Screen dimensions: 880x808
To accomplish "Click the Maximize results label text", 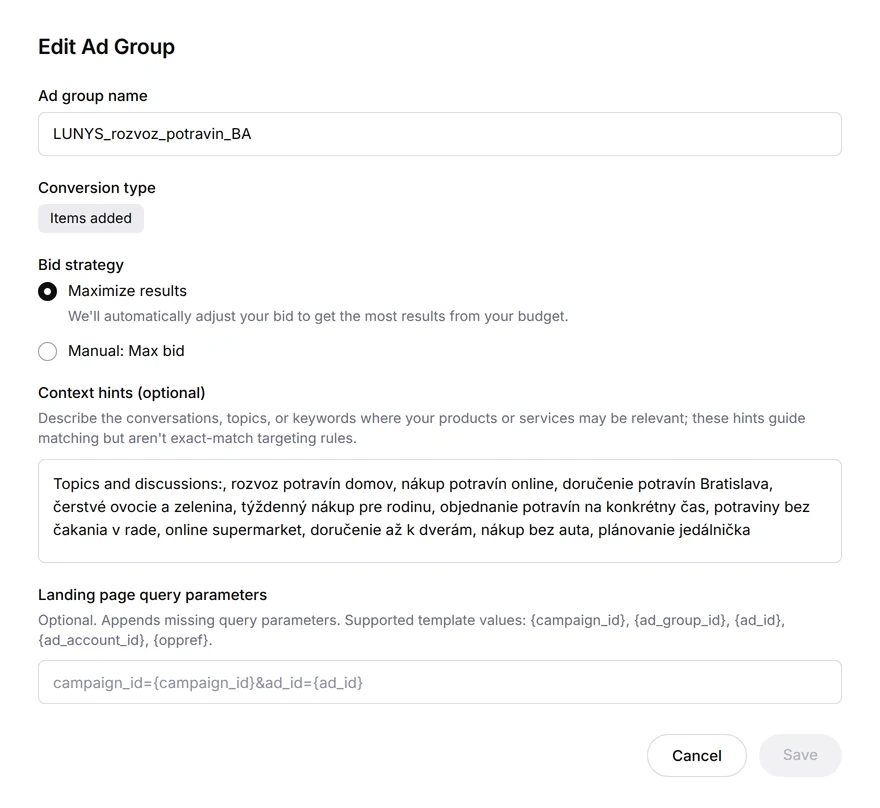I will click(x=127, y=291).
